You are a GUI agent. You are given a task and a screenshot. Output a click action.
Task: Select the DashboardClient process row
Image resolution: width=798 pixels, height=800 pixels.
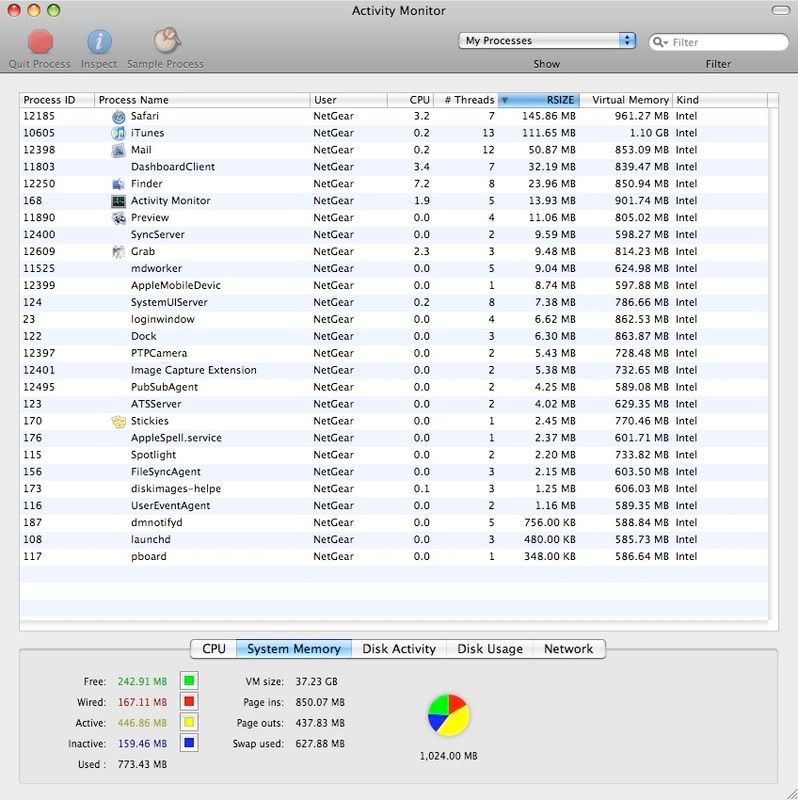coord(394,167)
